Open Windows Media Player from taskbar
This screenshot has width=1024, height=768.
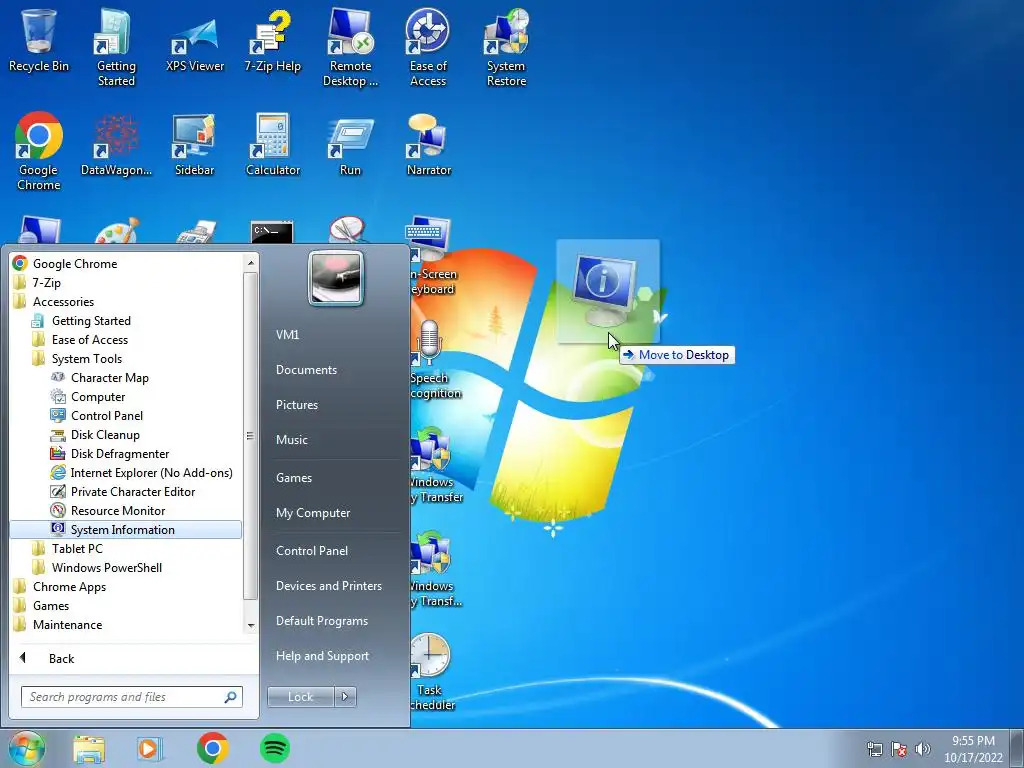pos(150,749)
